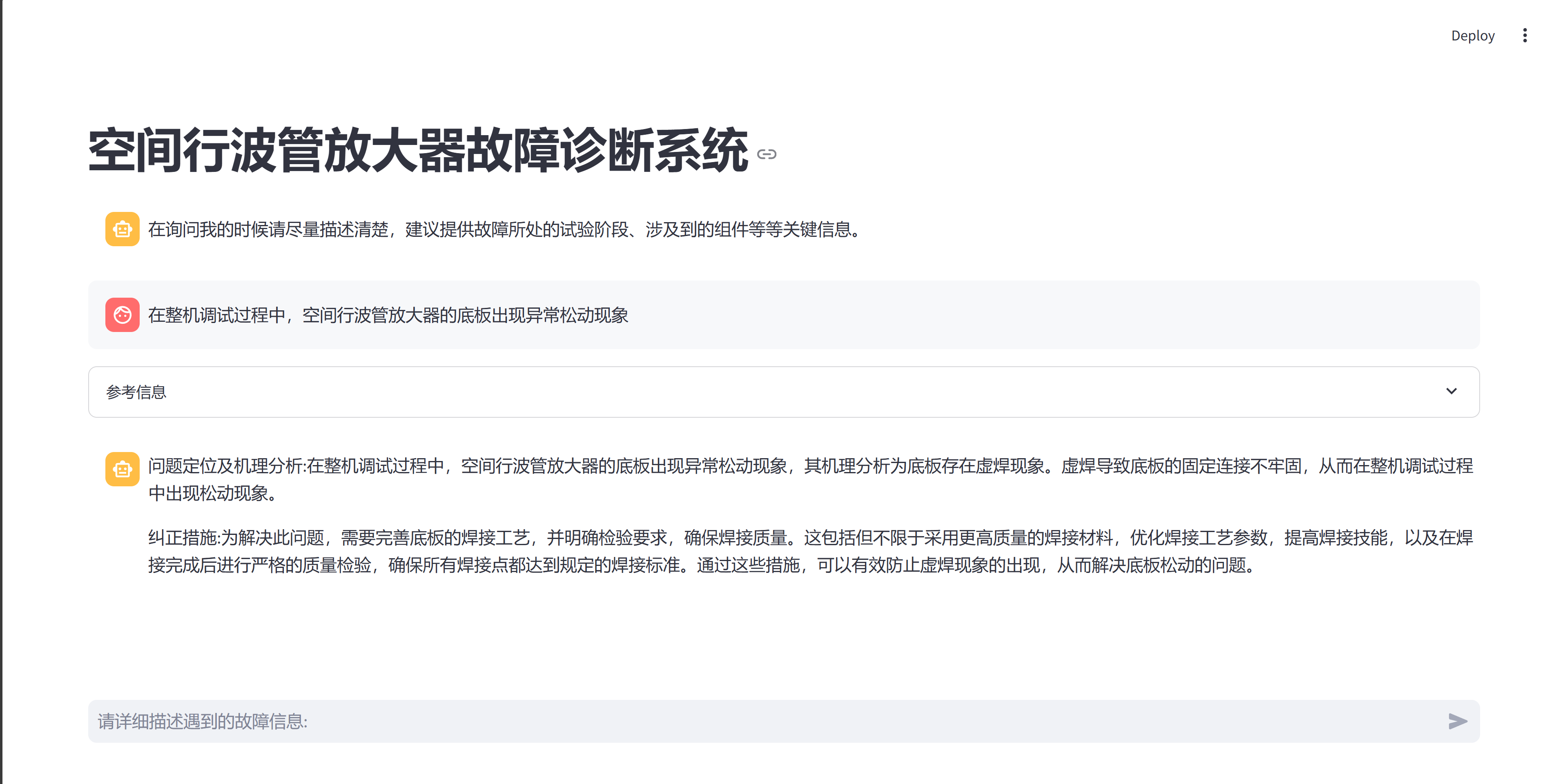Open the three-dot main menu
The width and height of the screenshot is (1554, 784).
[1525, 36]
